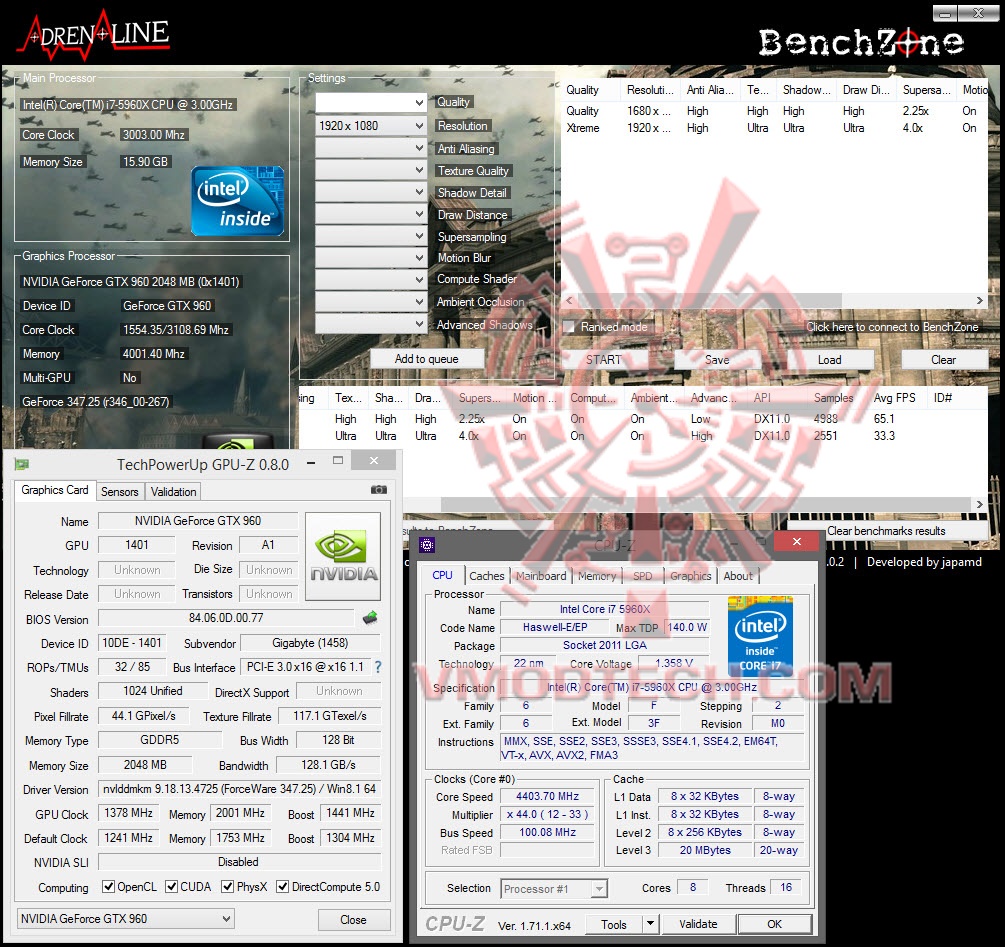This screenshot has width=1005, height=947.
Task: Toggle the DirectCompute 5.0 checkbox
Action: (x=282, y=887)
